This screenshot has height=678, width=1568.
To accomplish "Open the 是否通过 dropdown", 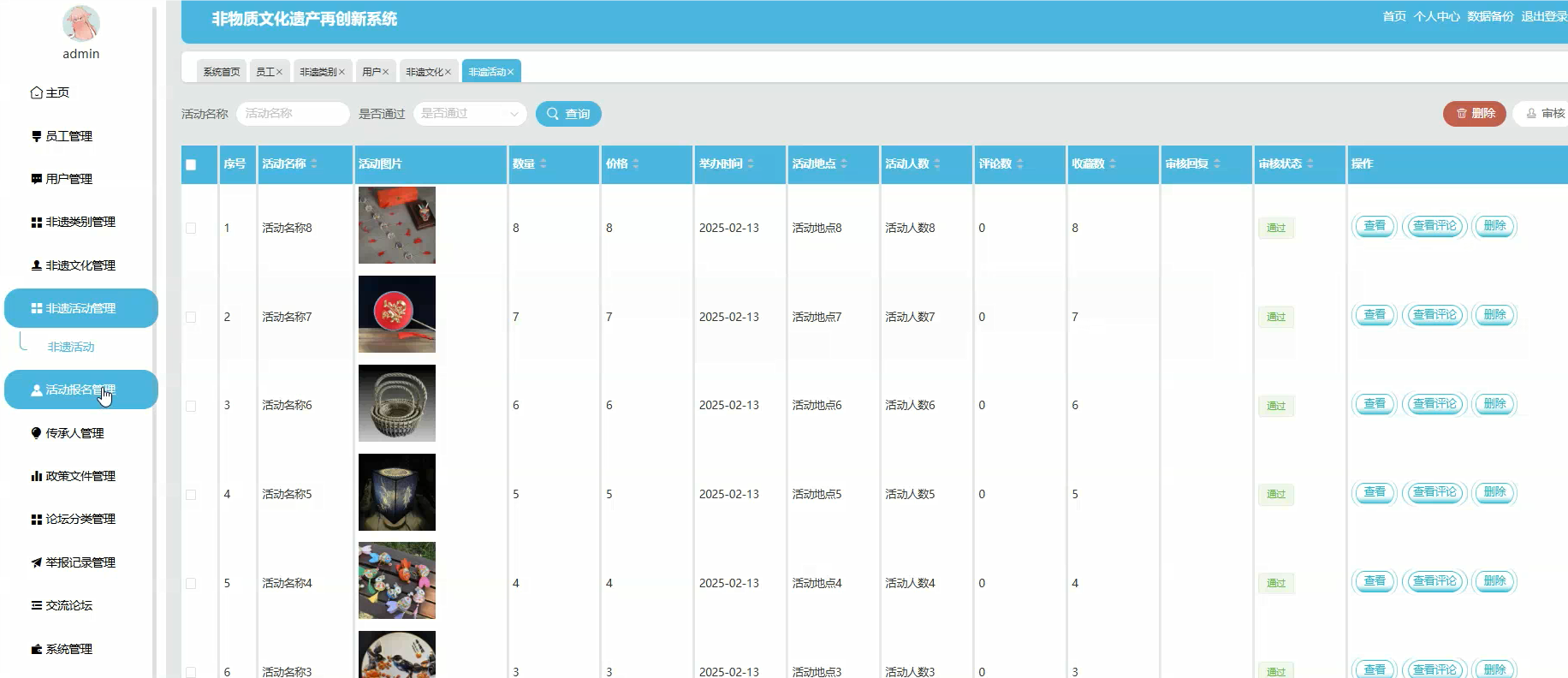I will pyautogui.click(x=470, y=114).
